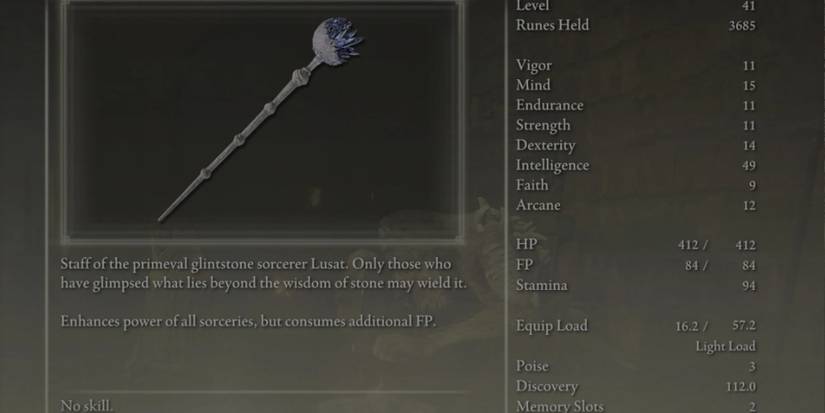Viewport: 825px width, 413px height.
Task: Select the Endurance stat label
Action: pos(549,105)
